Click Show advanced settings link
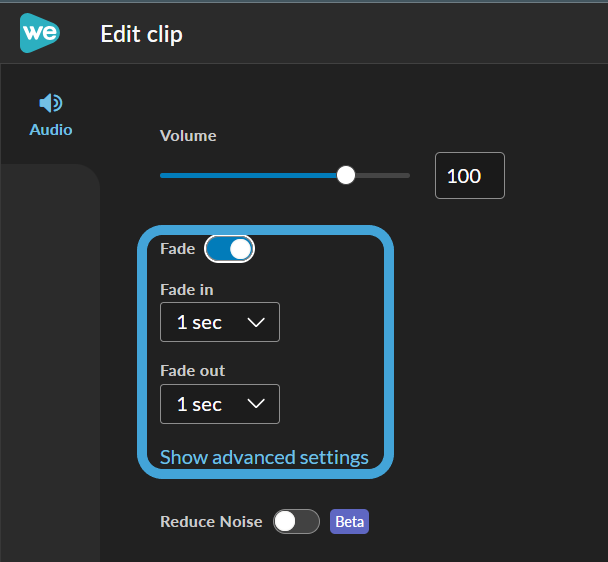The width and height of the screenshot is (608, 562). [264, 457]
